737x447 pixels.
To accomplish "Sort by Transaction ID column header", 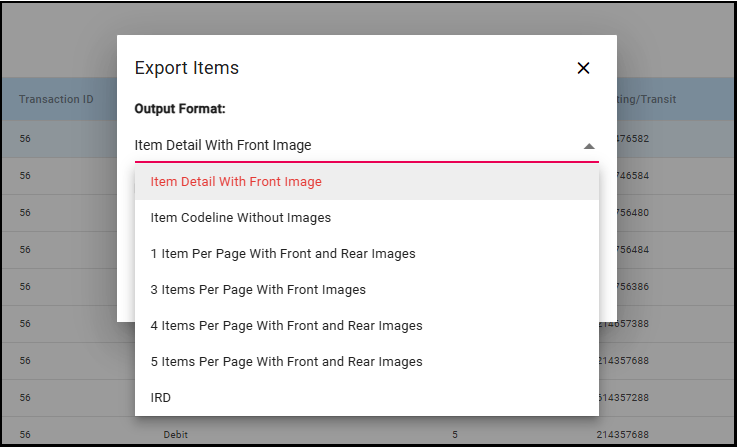I will tap(56, 99).
